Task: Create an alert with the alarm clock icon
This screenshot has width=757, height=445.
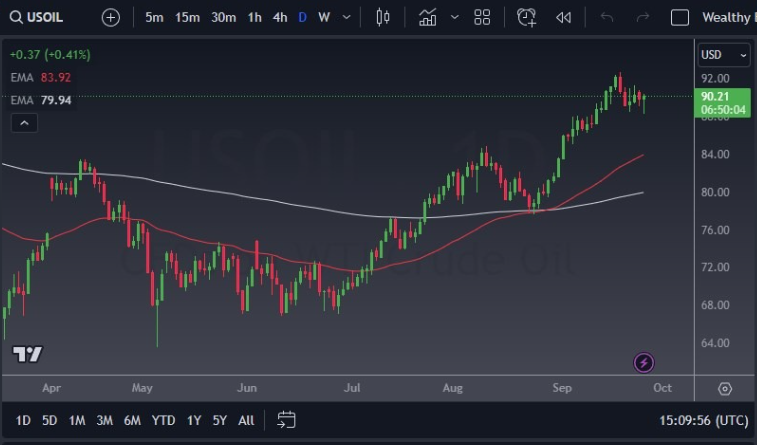Action: coord(526,17)
